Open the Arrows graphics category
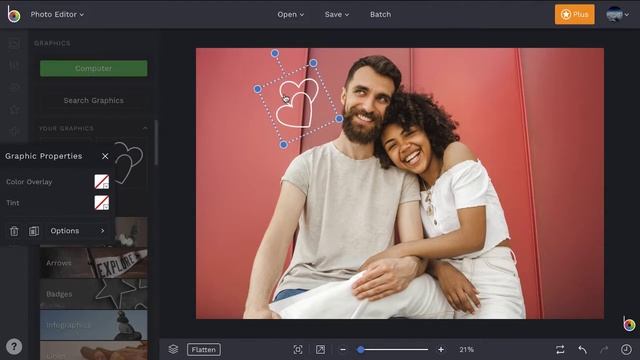 93,263
